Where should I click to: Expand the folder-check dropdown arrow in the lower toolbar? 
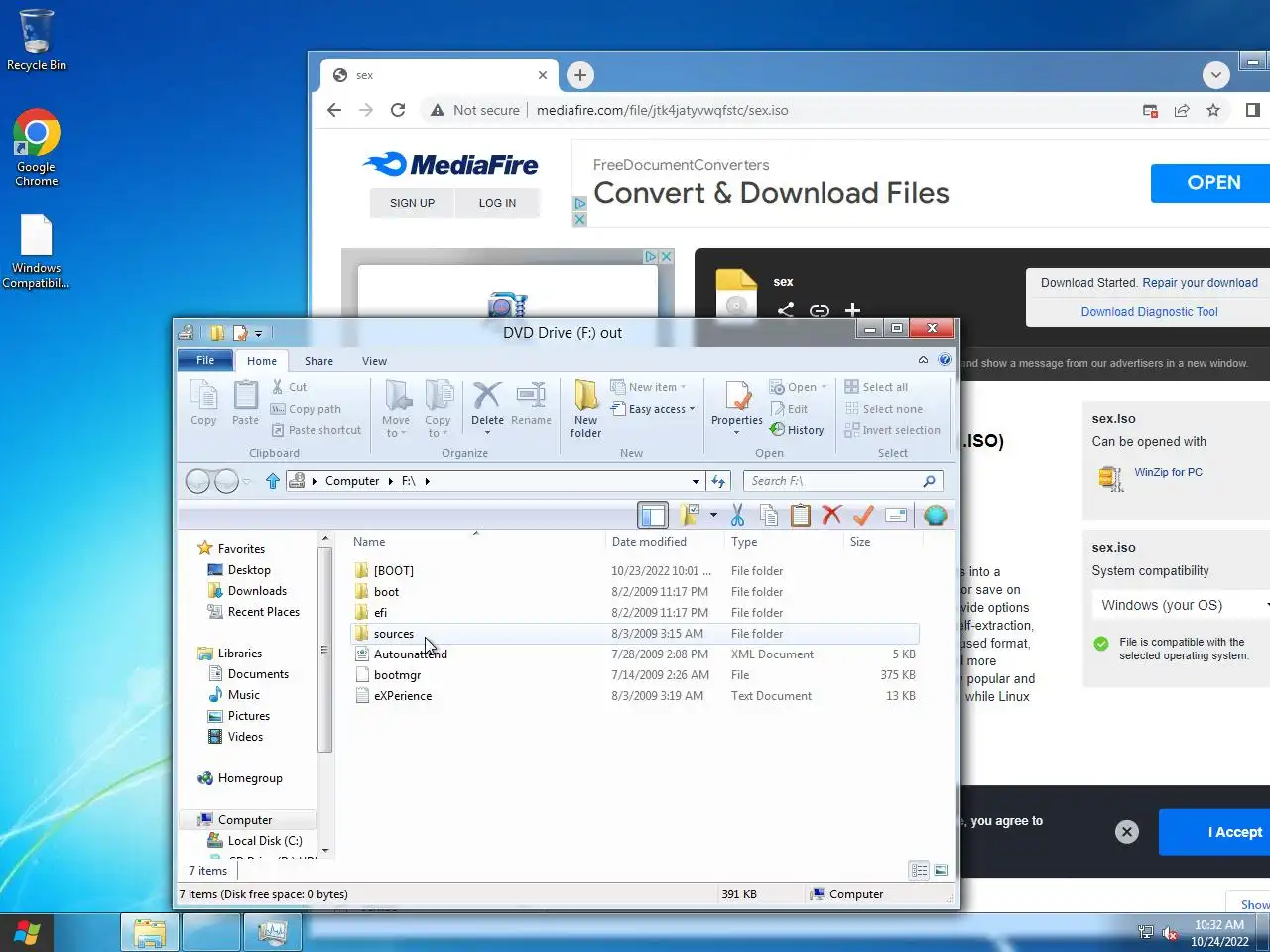(713, 515)
